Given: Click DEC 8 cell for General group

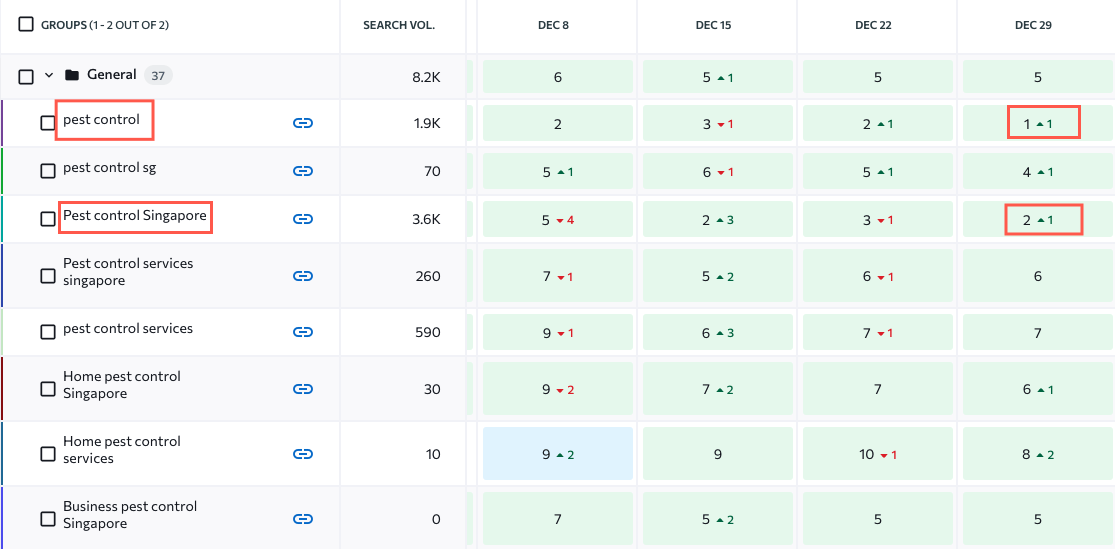Looking at the screenshot, I should tap(558, 77).
